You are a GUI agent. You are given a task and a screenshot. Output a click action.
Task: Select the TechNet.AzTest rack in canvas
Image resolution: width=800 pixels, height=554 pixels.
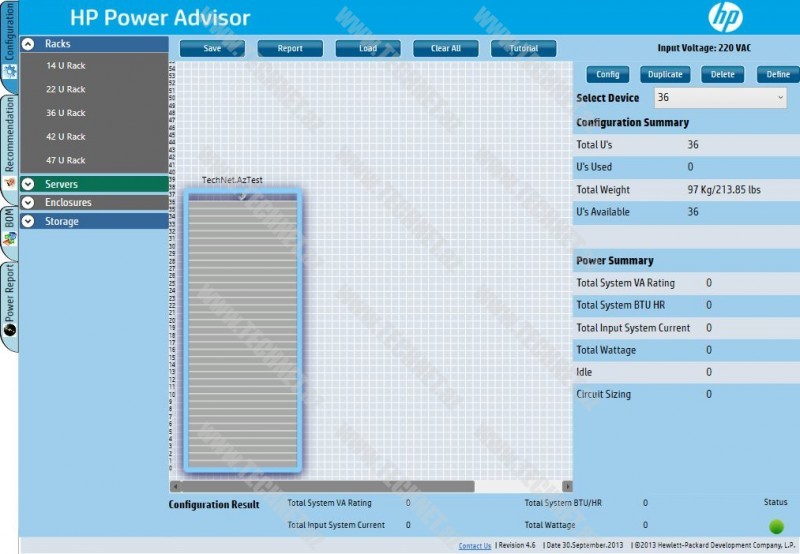[x=242, y=332]
